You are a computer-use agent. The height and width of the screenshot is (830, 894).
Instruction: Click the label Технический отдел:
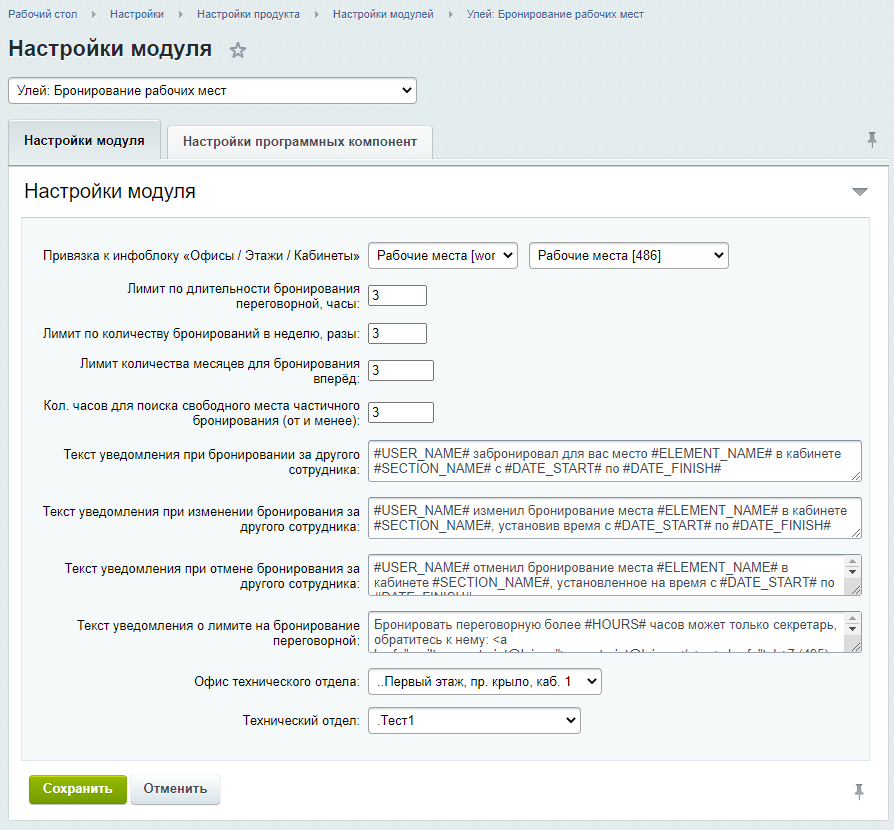point(301,721)
